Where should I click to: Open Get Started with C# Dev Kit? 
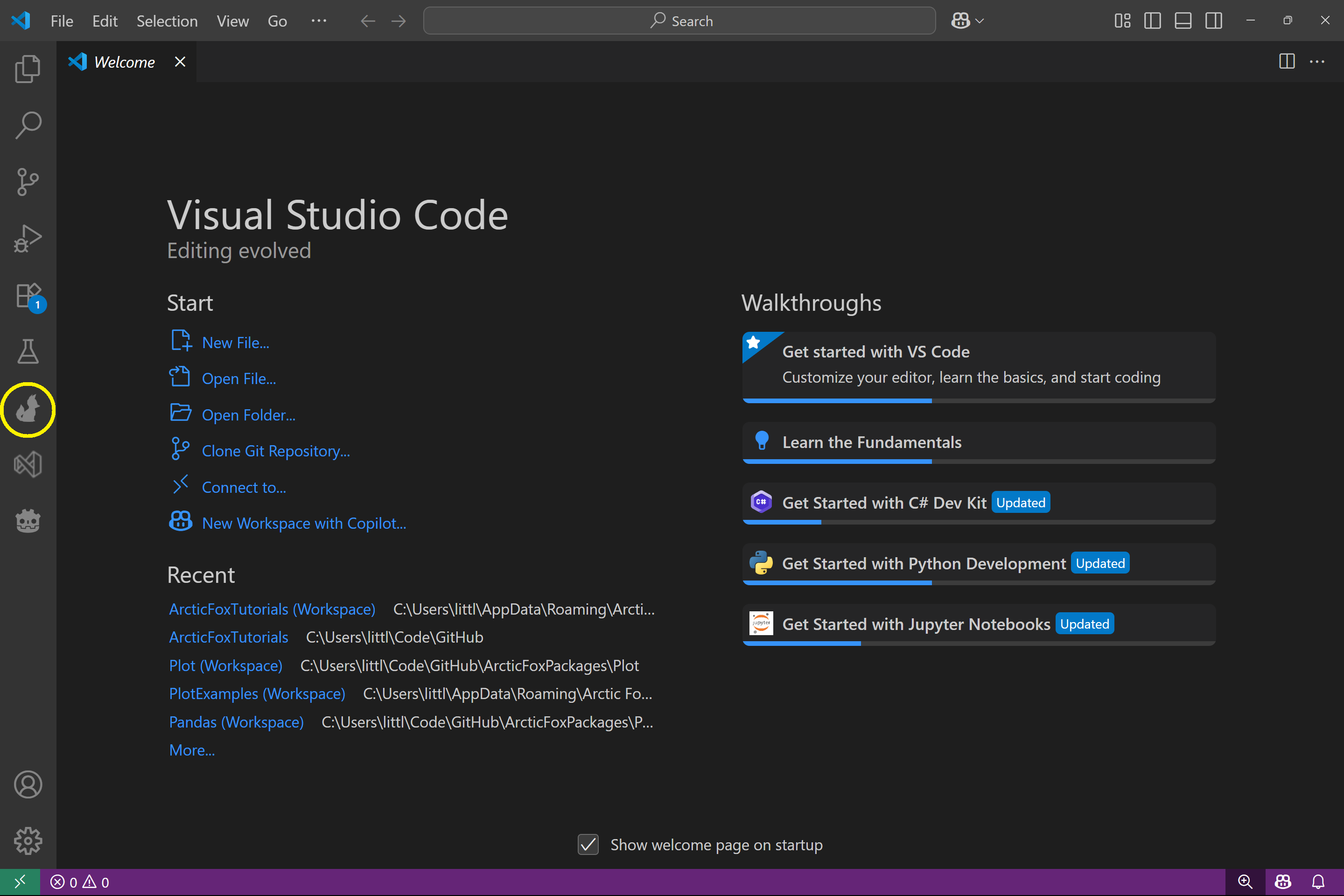[978, 504]
